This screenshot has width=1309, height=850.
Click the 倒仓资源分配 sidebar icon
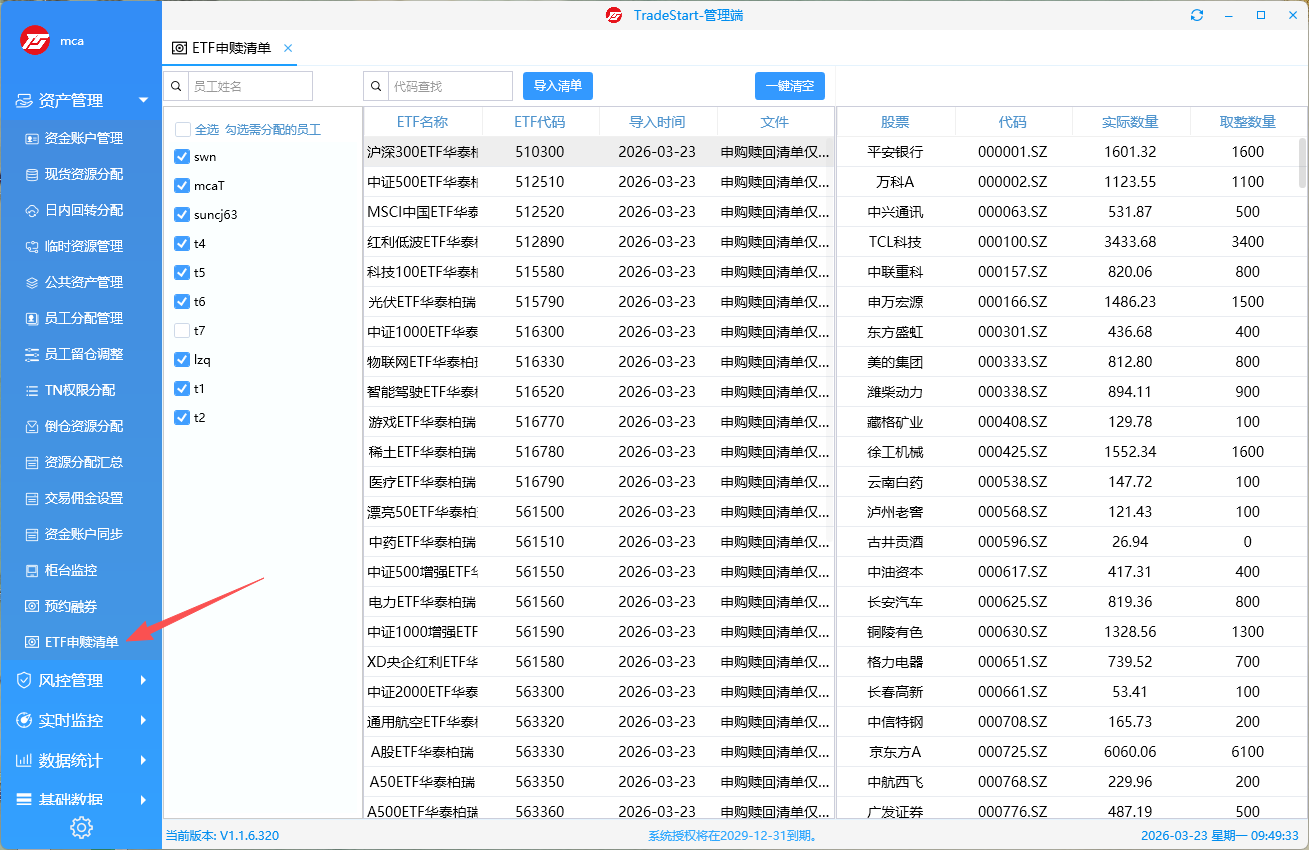[32, 426]
